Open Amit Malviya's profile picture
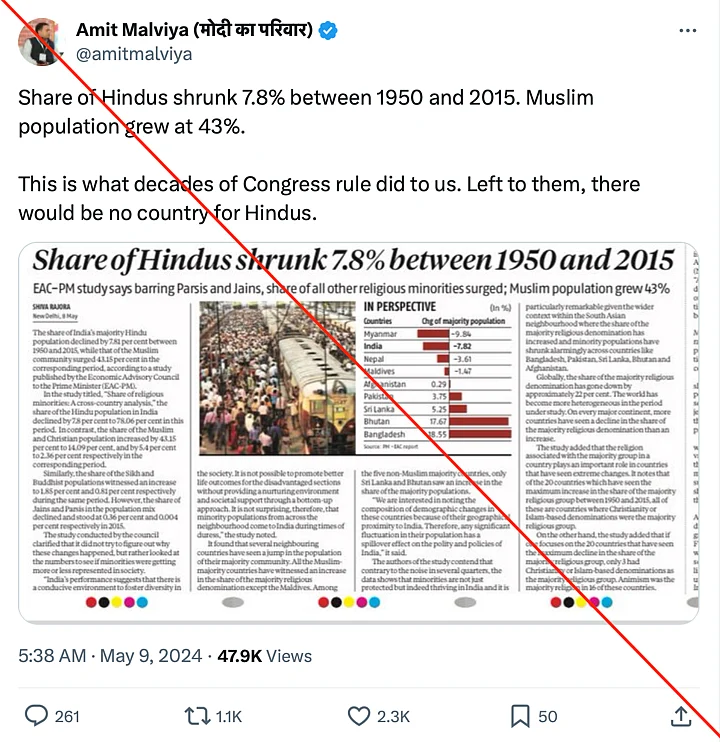Viewport: 720px width, 742px height. pos(40,42)
